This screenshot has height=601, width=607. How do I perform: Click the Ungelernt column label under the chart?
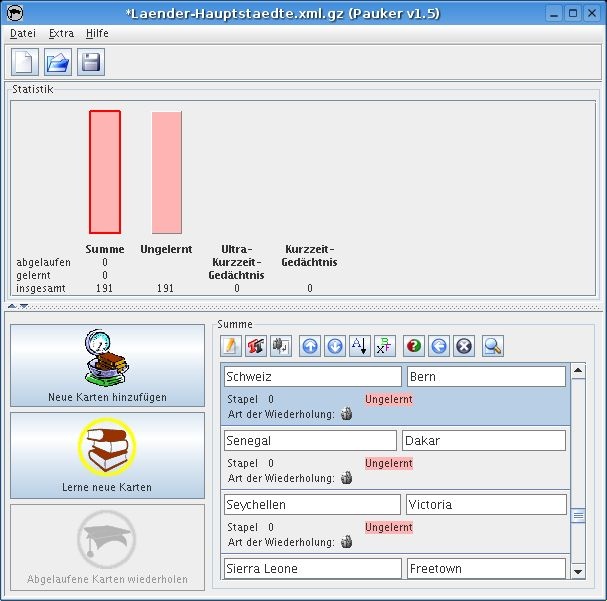coord(166,249)
